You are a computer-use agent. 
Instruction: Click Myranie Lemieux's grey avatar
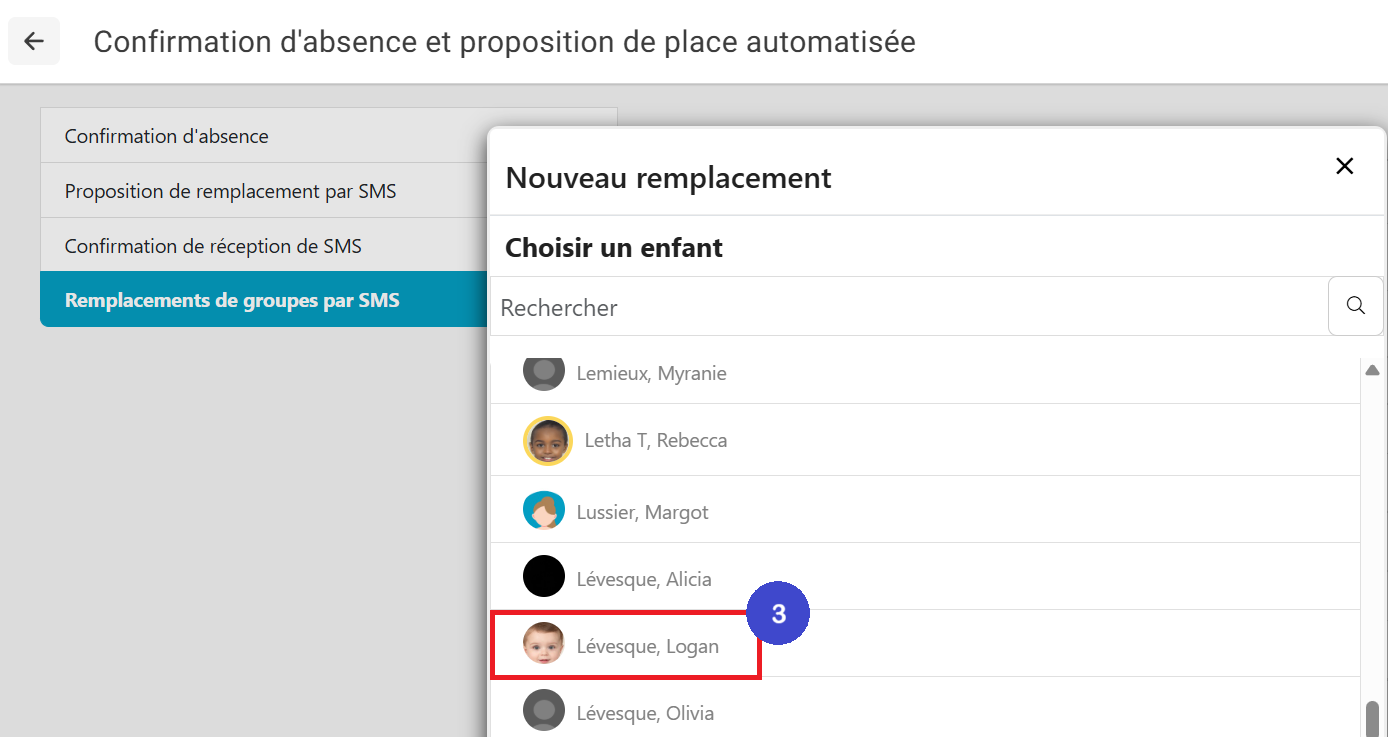[x=543, y=372]
